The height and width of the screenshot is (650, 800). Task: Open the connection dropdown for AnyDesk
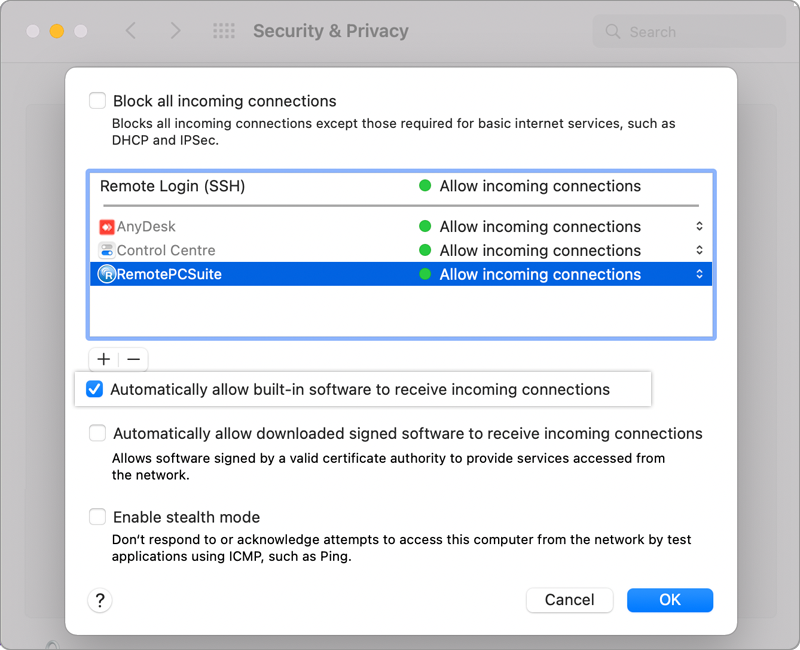(700, 226)
